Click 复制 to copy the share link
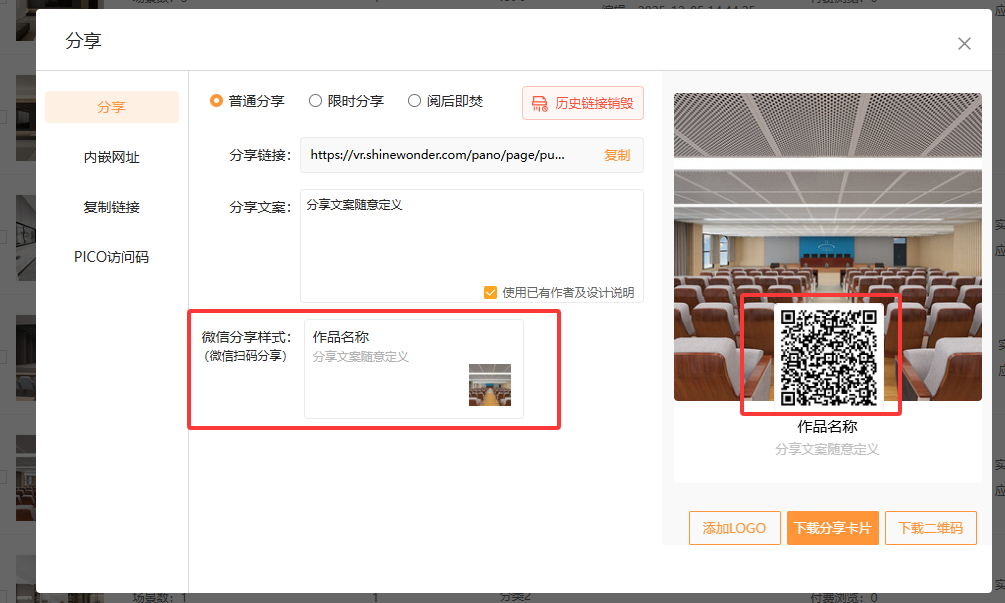 (617, 155)
